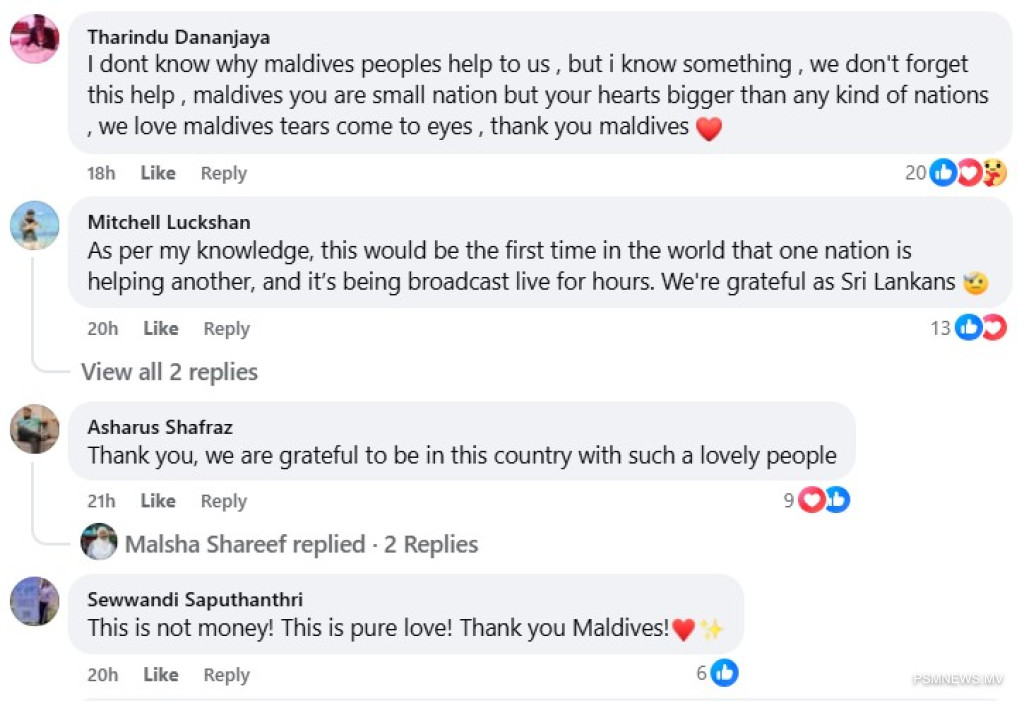Click the 21h timestamp on Asharus's comment
This screenshot has width=1024, height=701.
tap(101, 501)
